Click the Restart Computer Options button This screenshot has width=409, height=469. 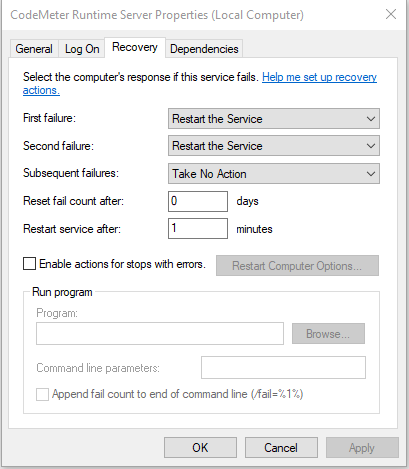[297, 266]
